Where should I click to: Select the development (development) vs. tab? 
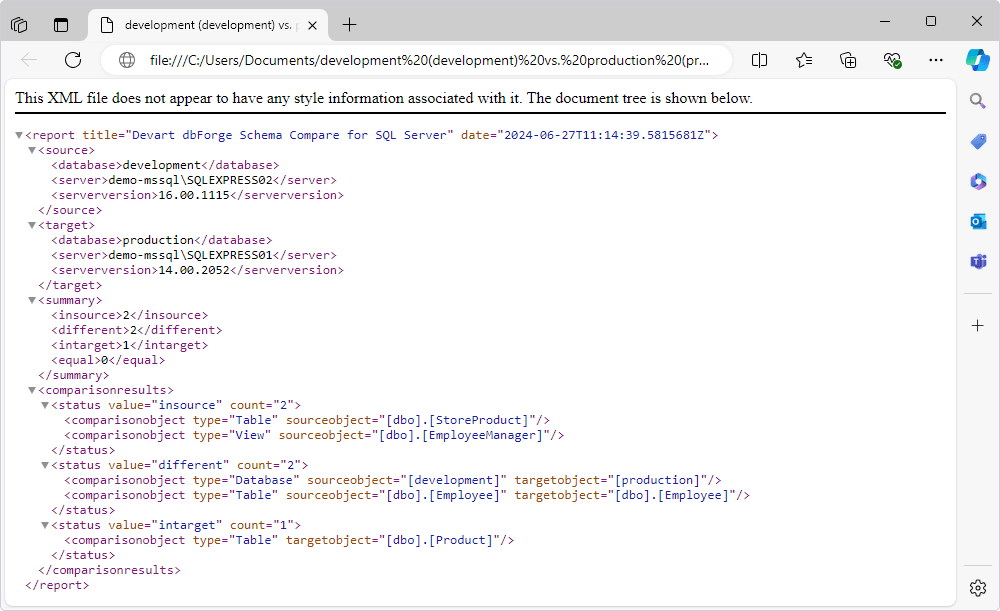coord(208,25)
